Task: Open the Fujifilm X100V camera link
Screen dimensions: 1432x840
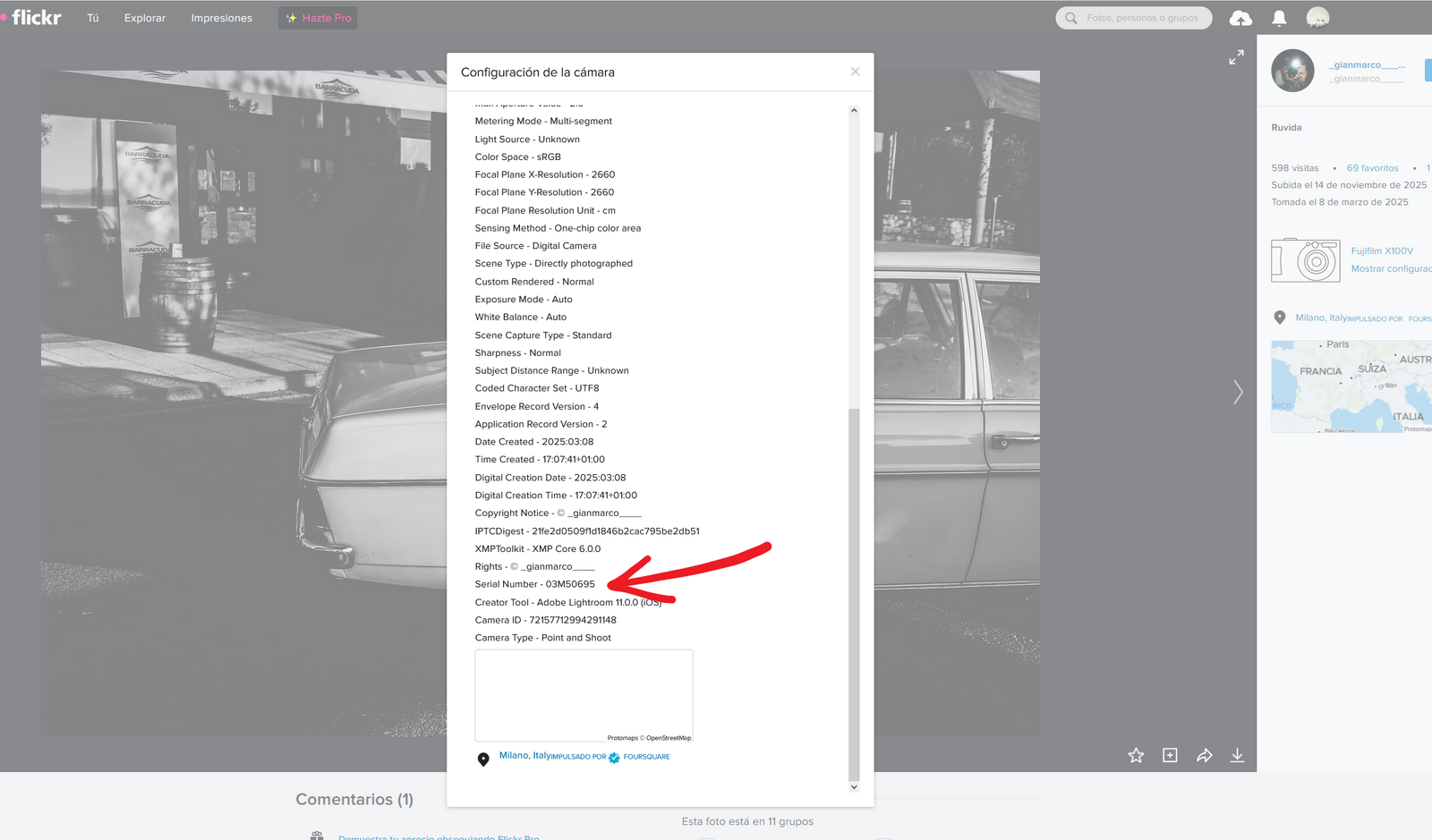Action: [x=1382, y=251]
